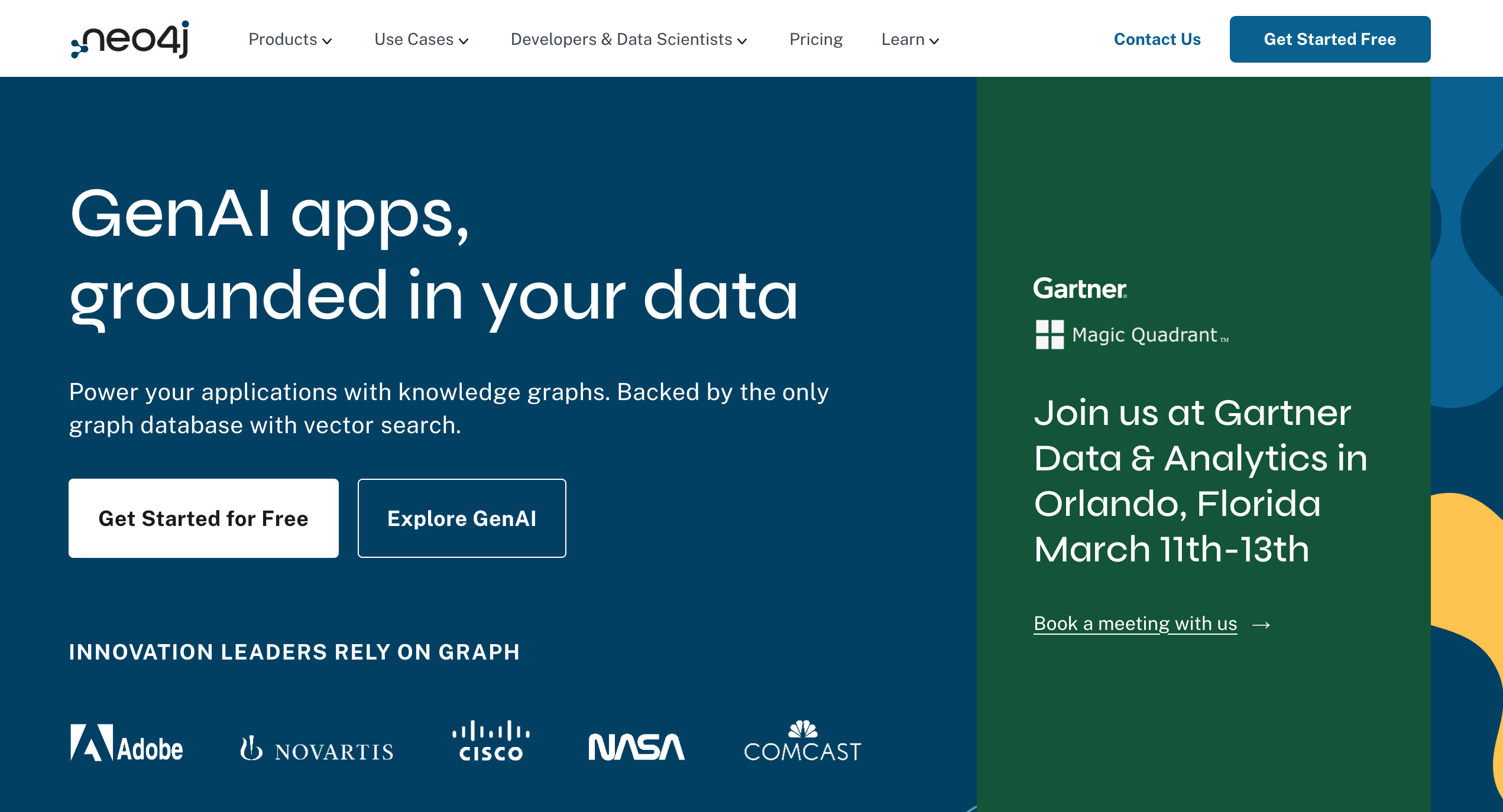Click the Comcast logo
This screenshot has height=812, width=1503.
pos(802,740)
